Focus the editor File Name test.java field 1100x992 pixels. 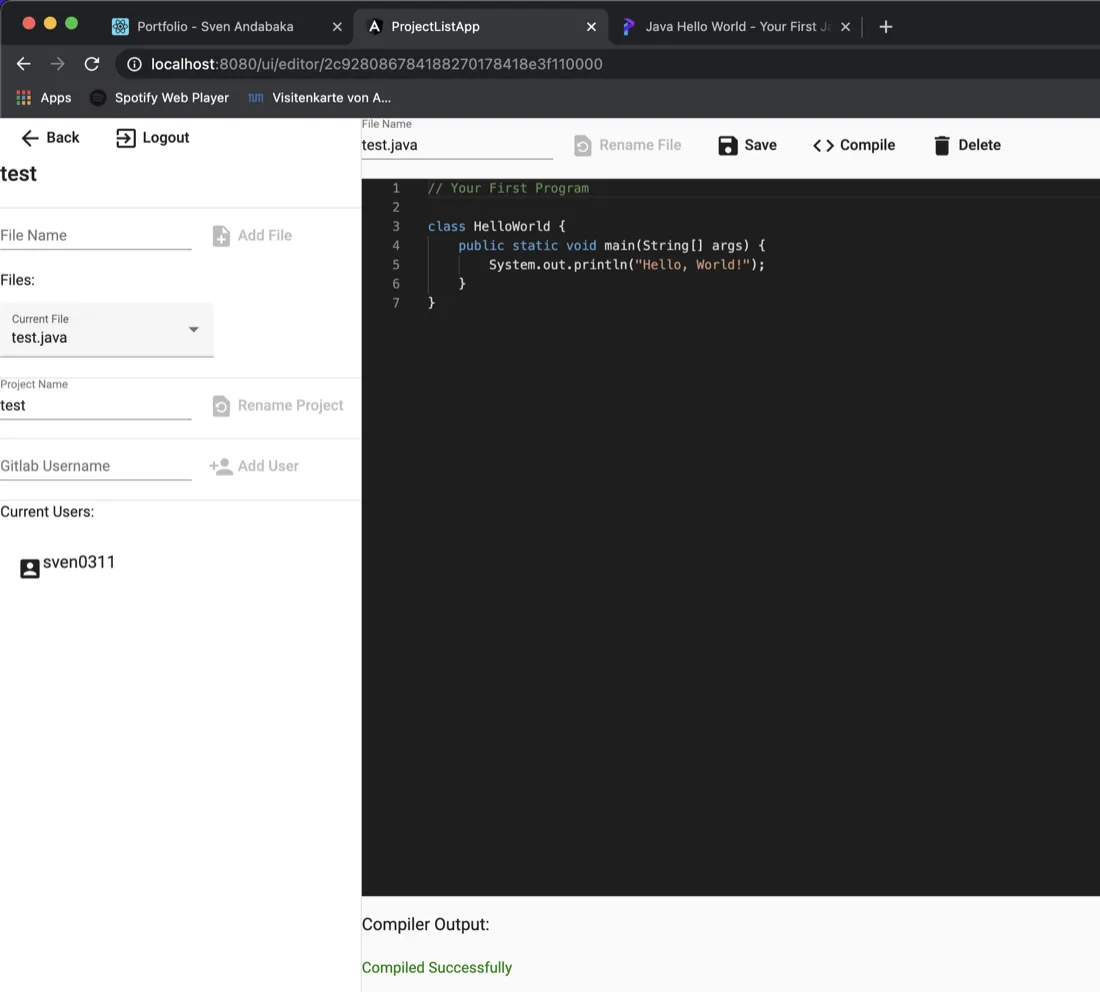[x=457, y=145]
